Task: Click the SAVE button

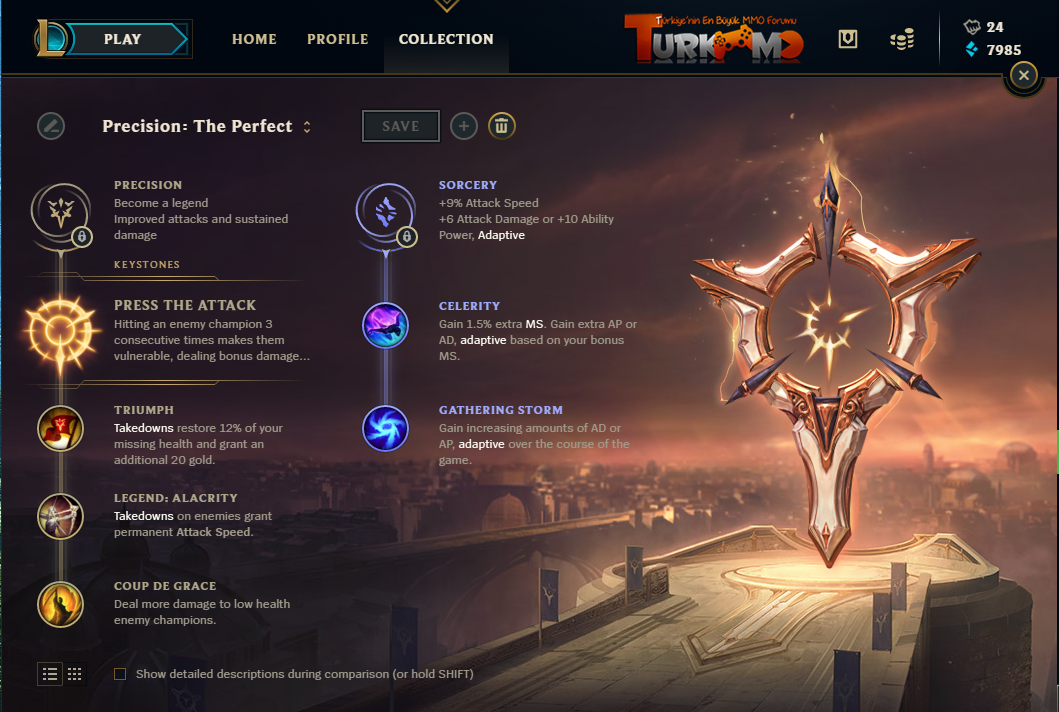Action: pos(401,126)
